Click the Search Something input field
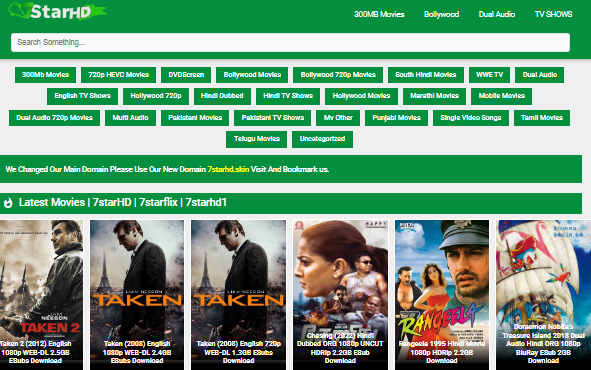Screen dimensions: 591x370 (x=290, y=42)
